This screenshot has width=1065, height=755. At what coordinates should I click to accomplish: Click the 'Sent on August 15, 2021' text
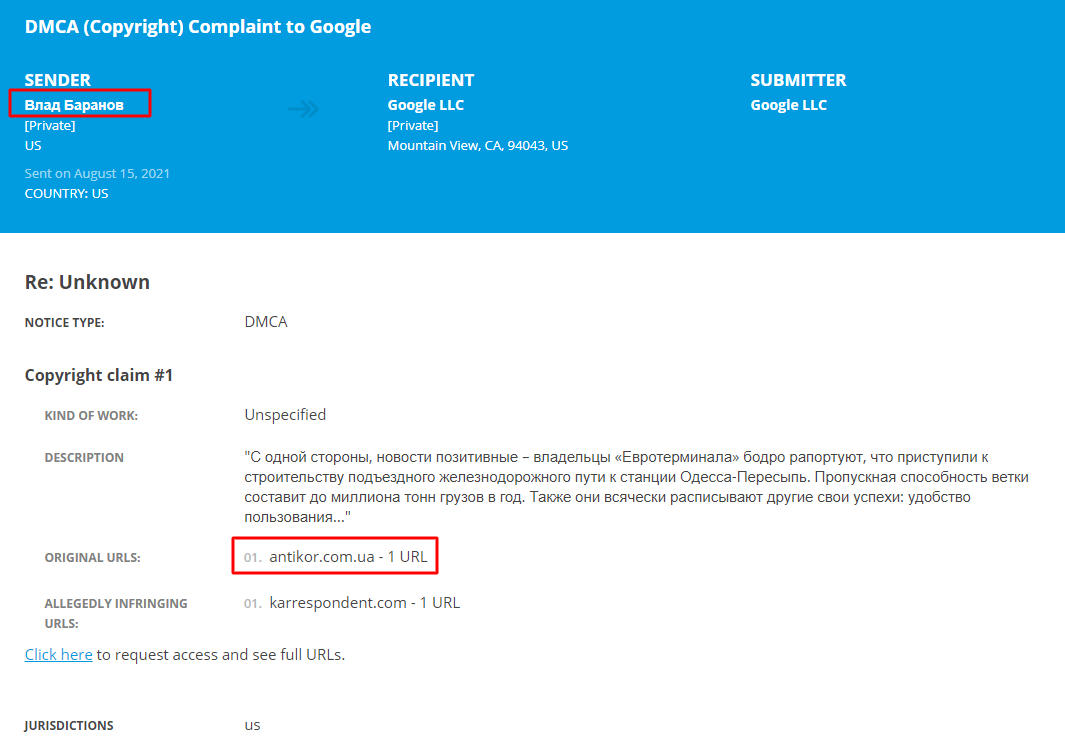point(97,173)
